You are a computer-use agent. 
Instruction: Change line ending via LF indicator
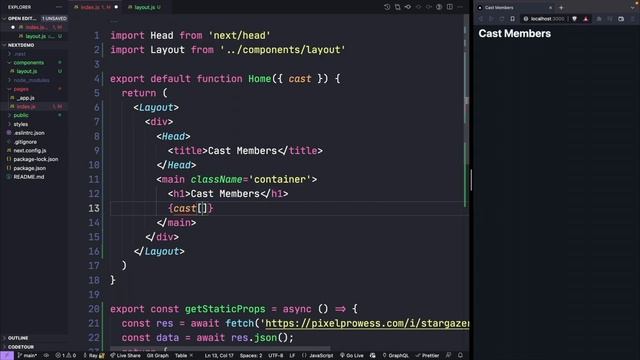coord(292,356)
